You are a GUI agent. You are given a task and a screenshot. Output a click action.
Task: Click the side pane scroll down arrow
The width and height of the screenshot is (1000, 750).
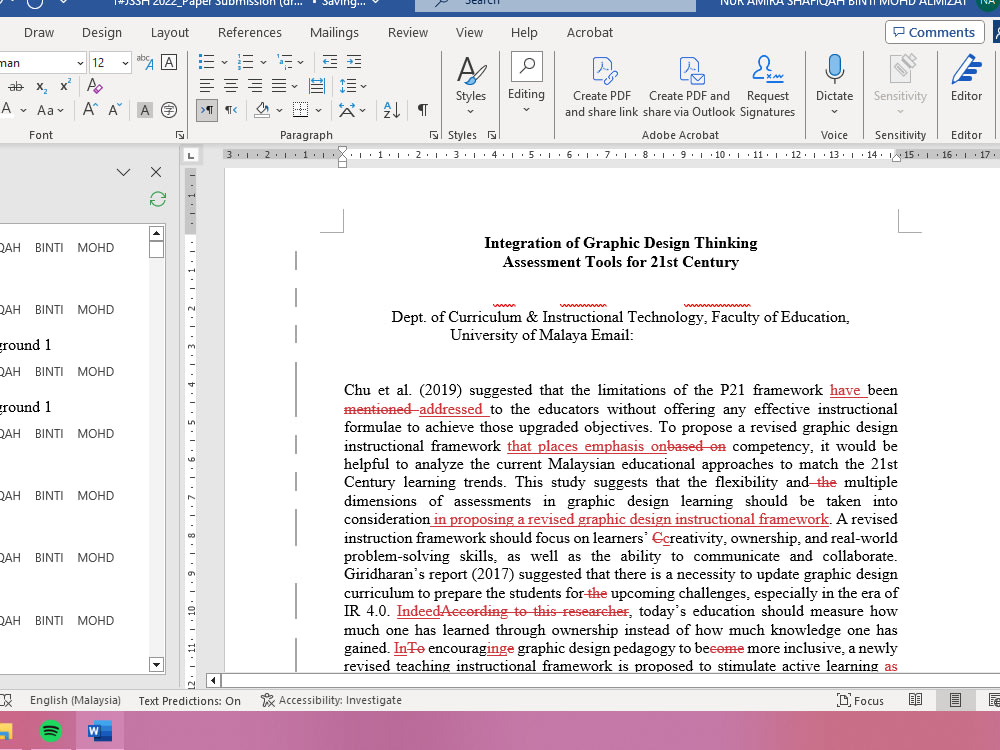pyautogui.click(x=156, y=665)
